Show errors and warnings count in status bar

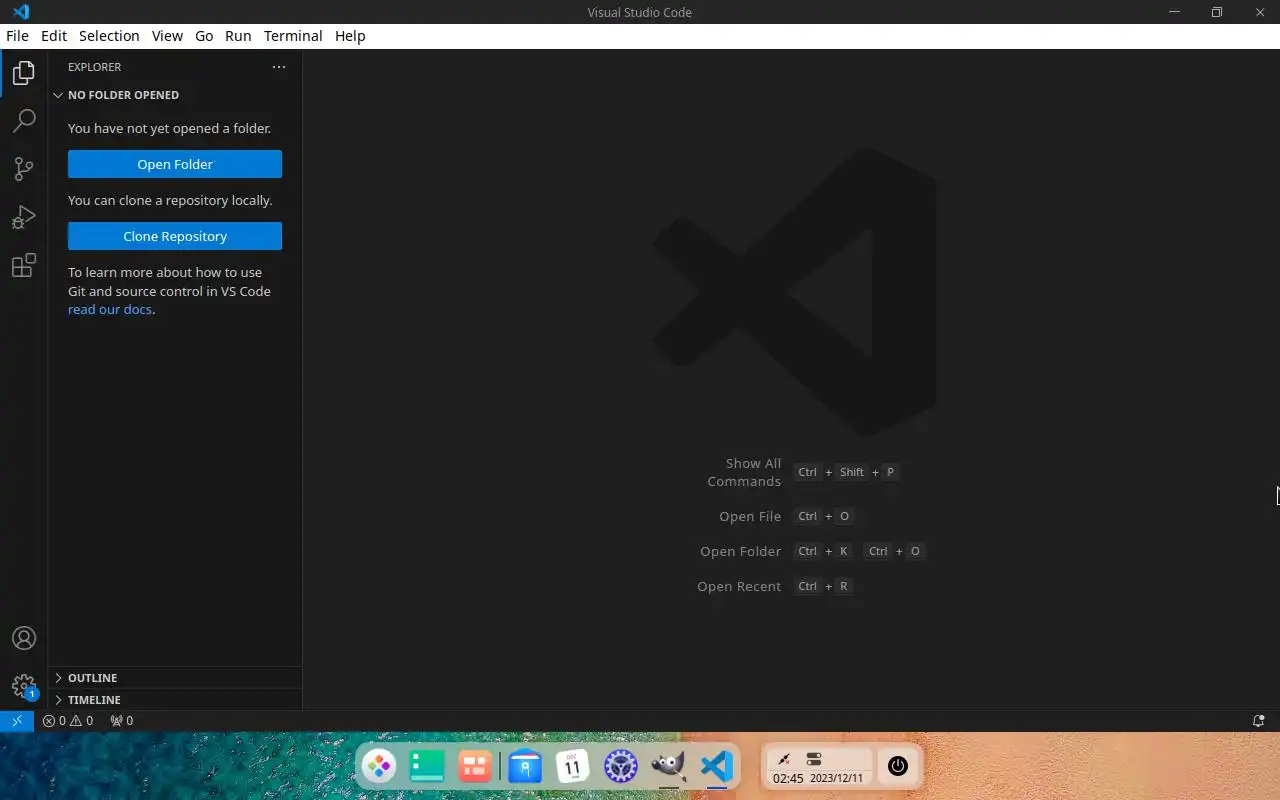(x=68, y=720)
